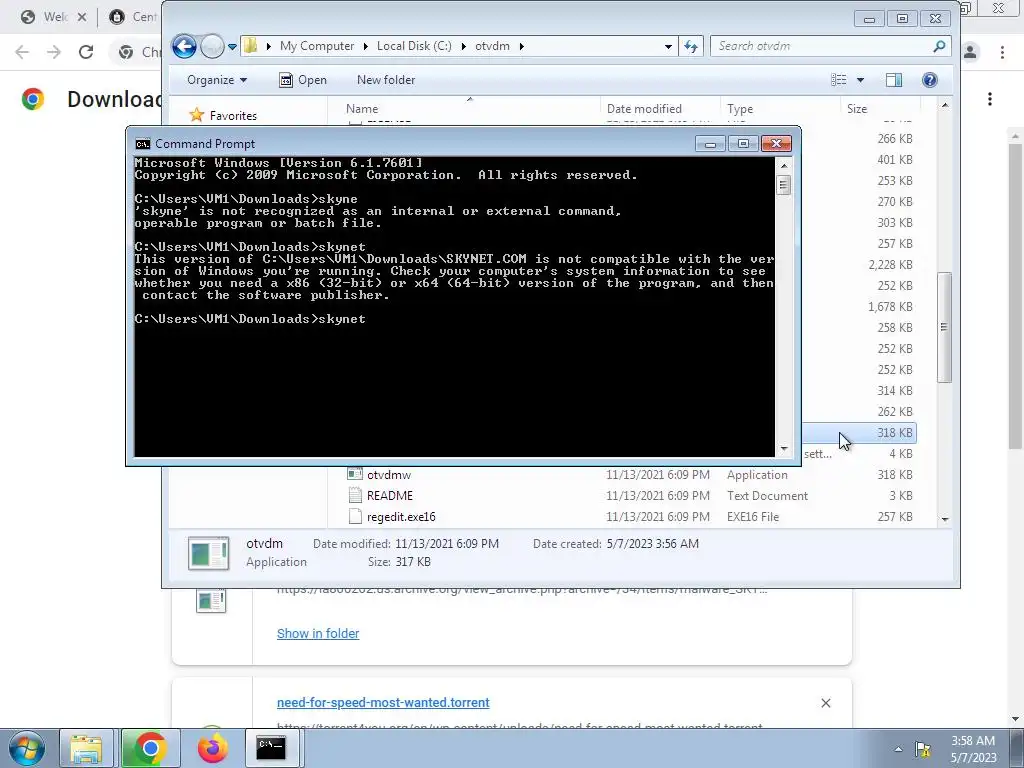Open Chrome main menu three dots
The height and width of the screenshot is (768, 1024).
click(1002, 52)
